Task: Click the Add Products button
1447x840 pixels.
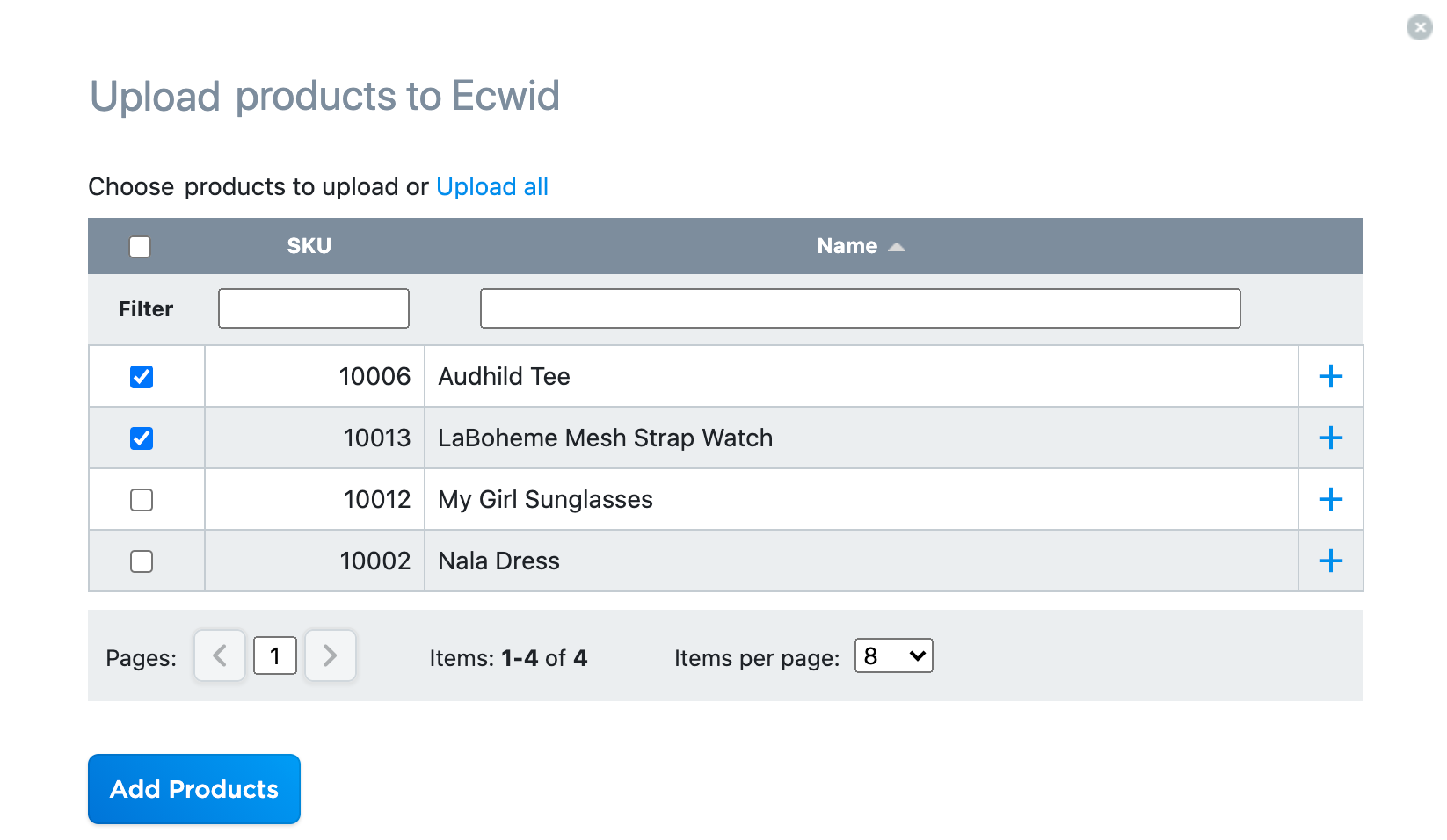Action: pyautogui.click(x=194, y=789)
